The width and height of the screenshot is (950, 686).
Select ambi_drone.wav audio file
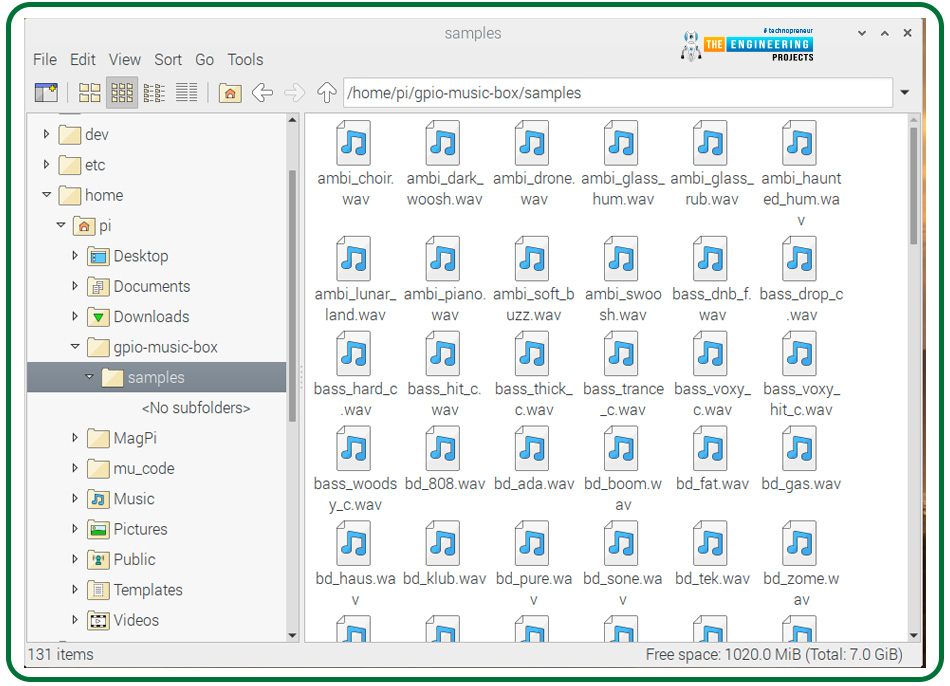(533, 164)
